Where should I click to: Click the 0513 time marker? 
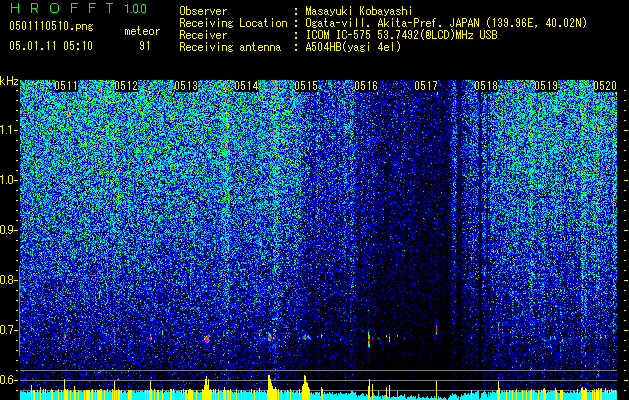tap(186, 86)
